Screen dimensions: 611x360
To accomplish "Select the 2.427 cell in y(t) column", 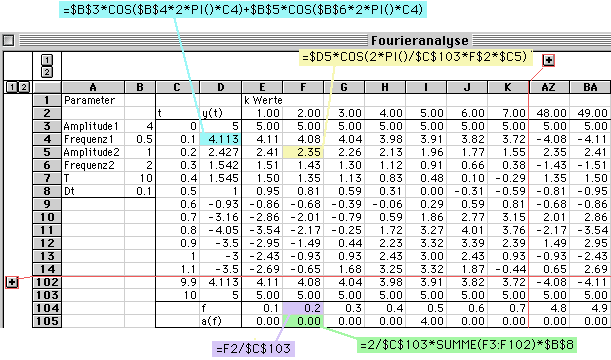I will coord(221,152).
